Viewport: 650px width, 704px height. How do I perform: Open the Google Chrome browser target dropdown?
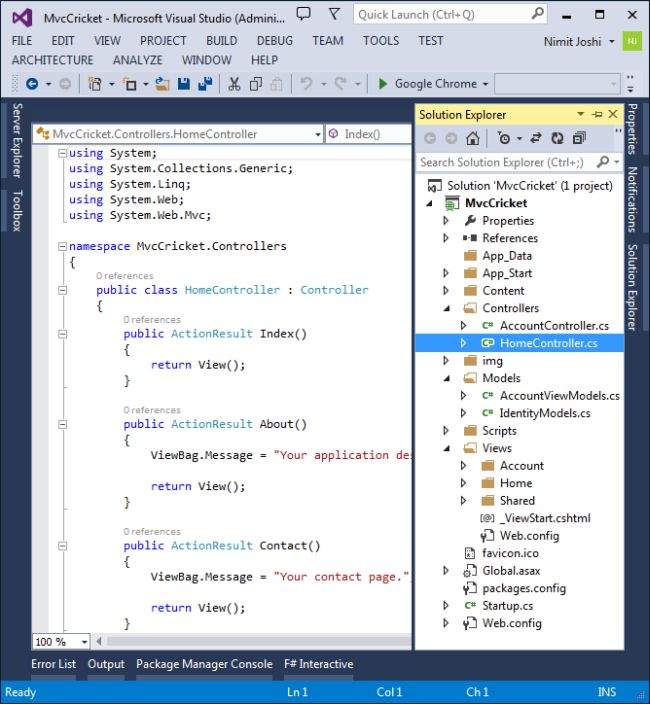(485, 84)
